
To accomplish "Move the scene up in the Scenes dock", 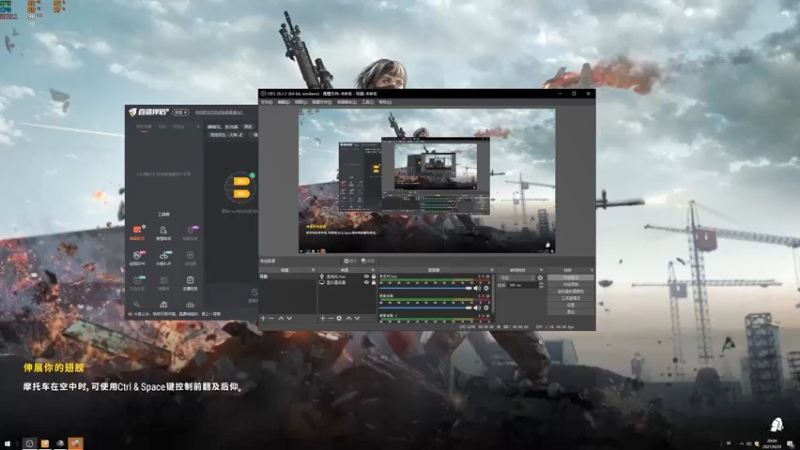I will (281, 318).
